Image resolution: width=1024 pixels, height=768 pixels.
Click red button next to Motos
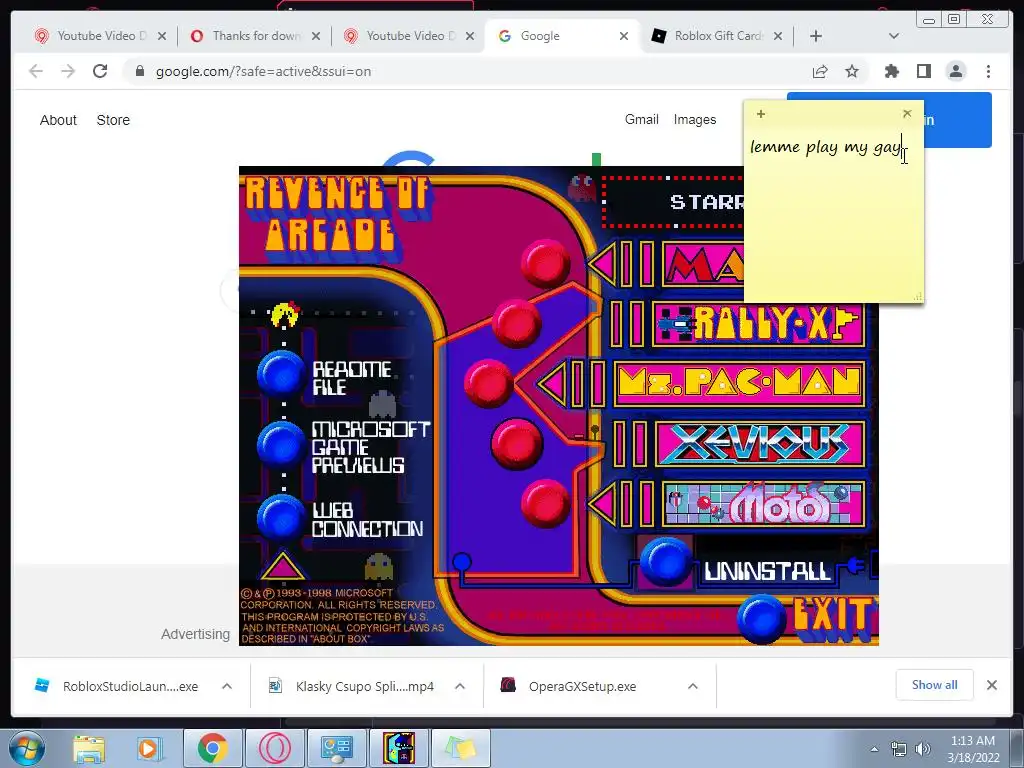point(546,504)
